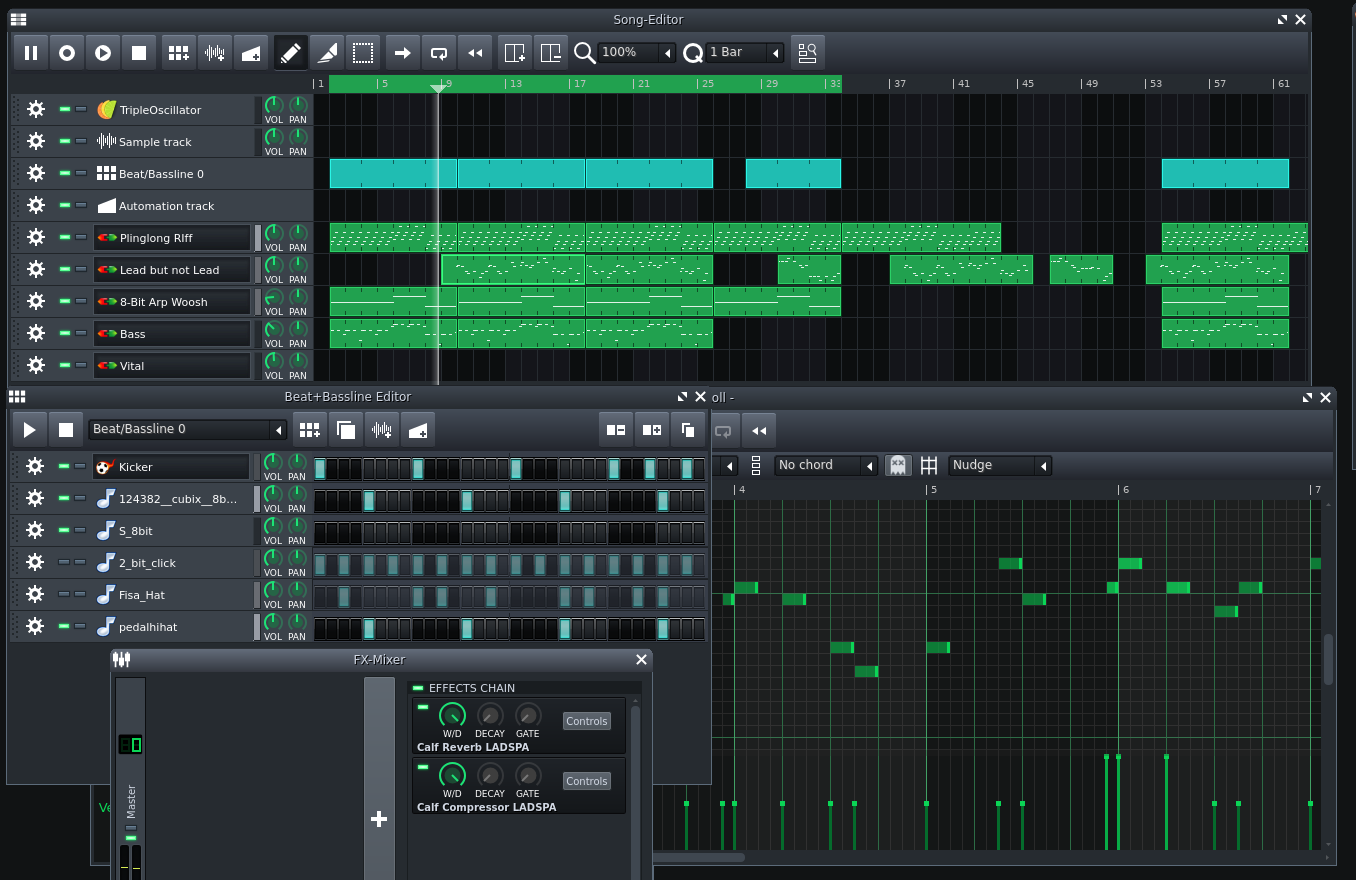The width and height of the screenshot is (1356, 880).
Task: Add a sample track in Song-Editor toolbar
Action: 214,53
